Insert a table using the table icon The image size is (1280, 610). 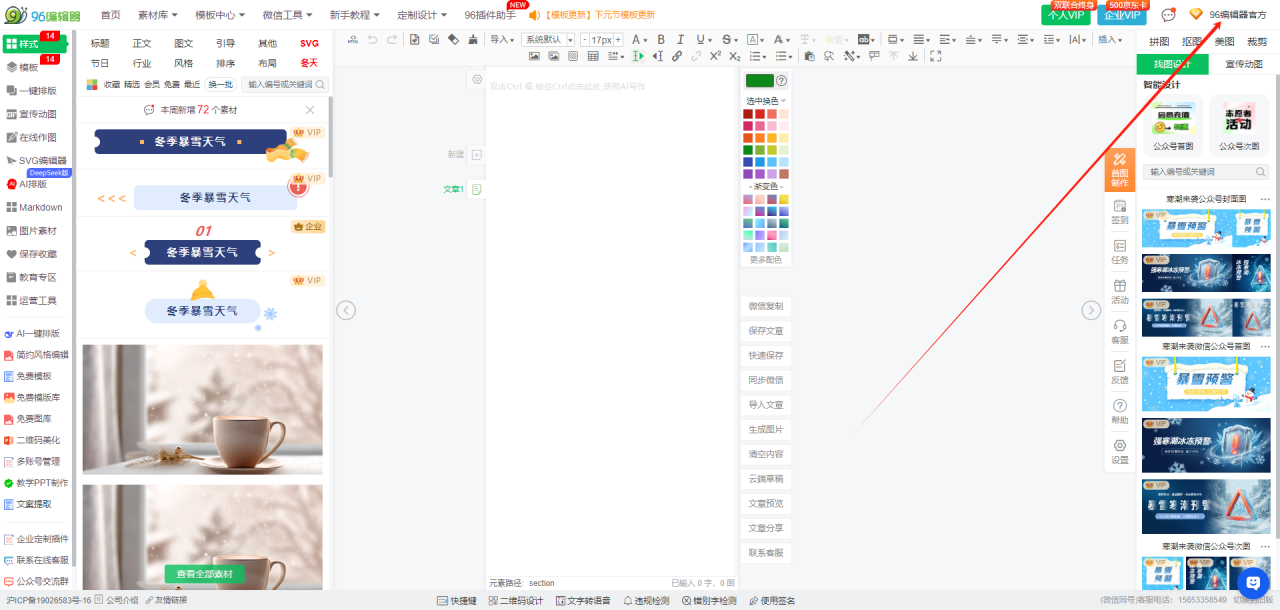pos(594,56)
